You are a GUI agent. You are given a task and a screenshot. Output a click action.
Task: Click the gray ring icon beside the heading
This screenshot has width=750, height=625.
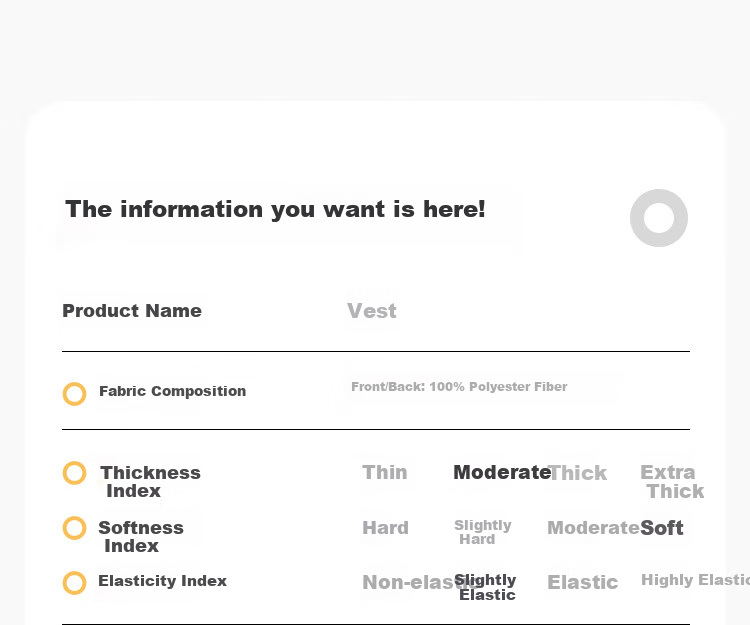659,218
